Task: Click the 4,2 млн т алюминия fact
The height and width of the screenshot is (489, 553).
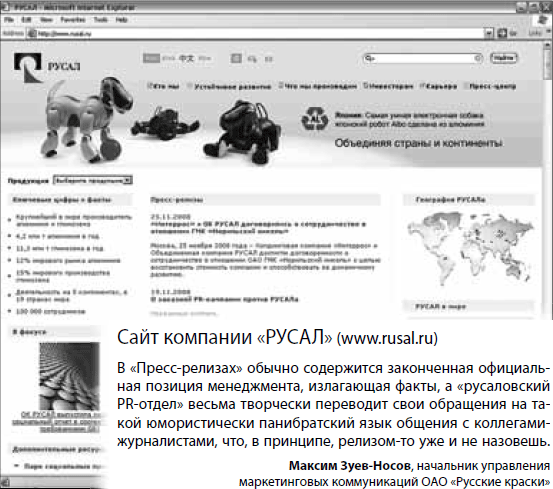Action: pos(57,236)
